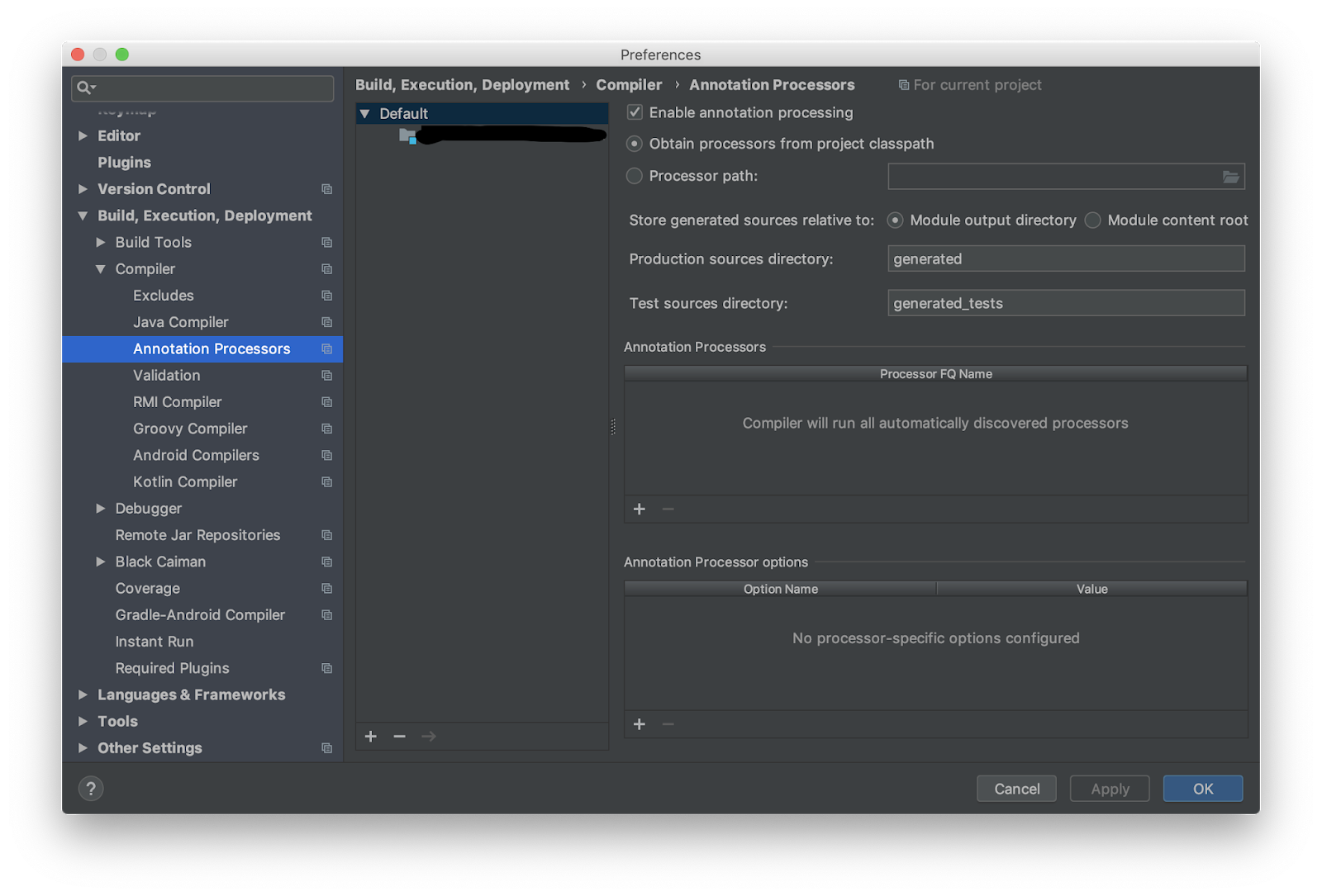
Task: Confirm preferences with OK button
Action: tap(1203, 789)
